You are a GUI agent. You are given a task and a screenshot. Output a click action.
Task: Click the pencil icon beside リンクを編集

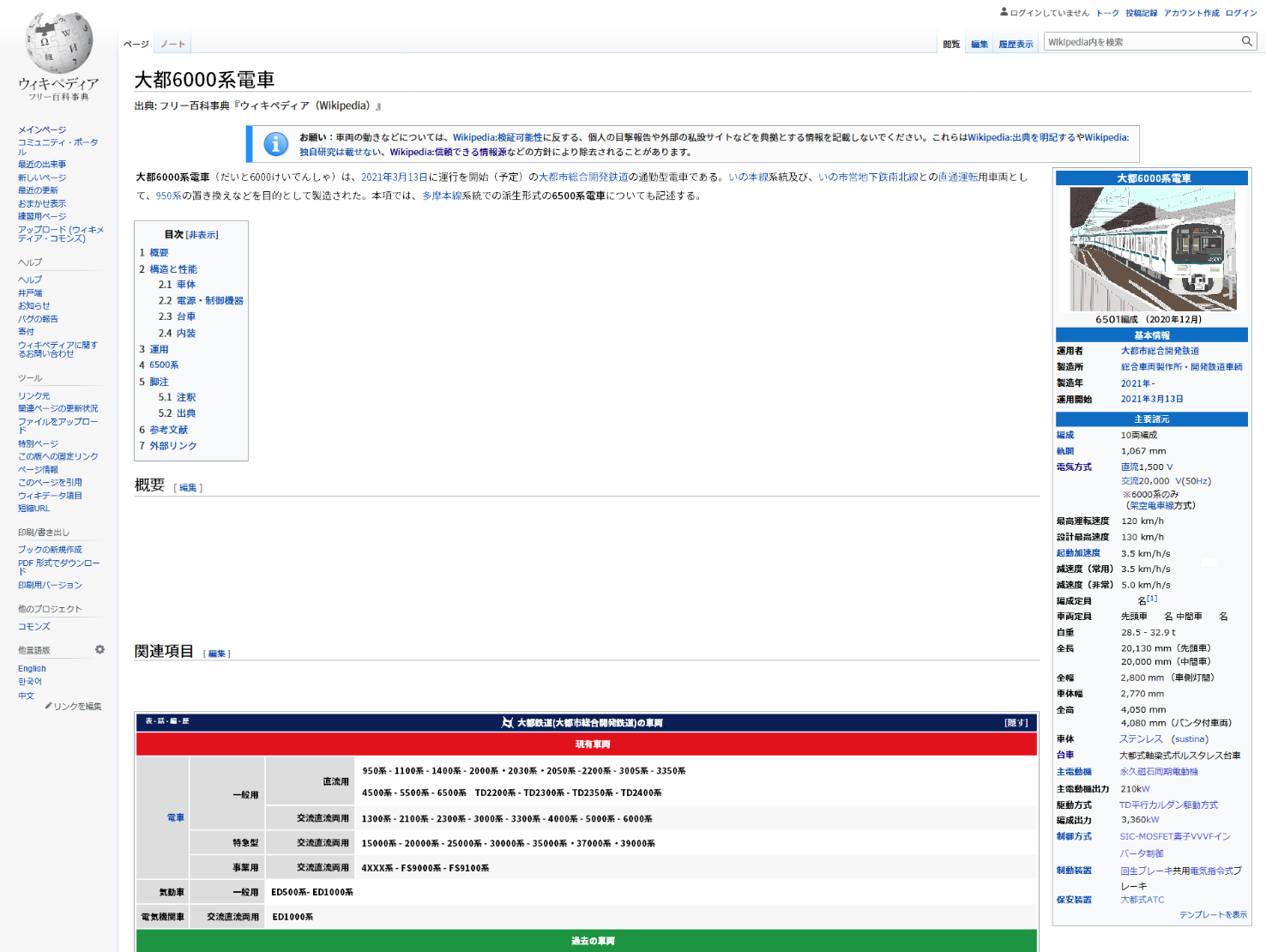point(48,706)
